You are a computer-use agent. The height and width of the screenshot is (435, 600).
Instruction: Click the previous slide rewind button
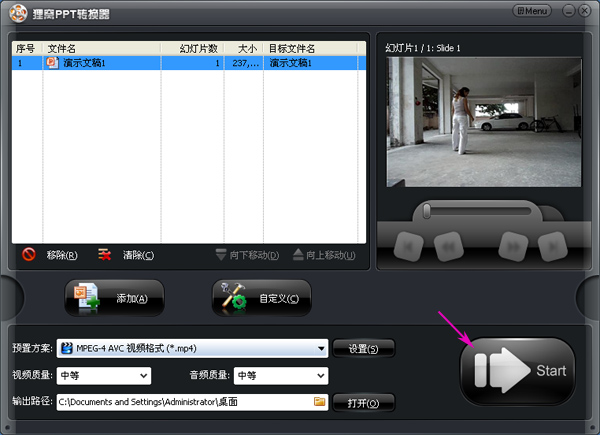[449, 247]
